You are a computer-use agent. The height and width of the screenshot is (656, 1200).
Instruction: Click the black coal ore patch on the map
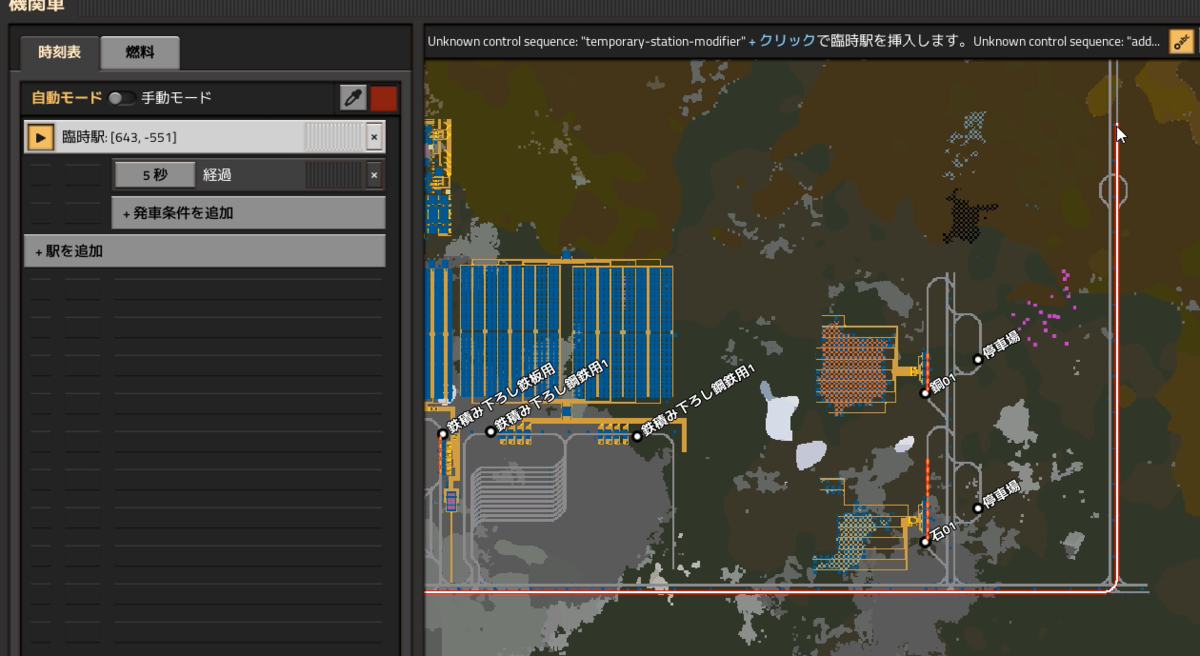coord(965,217)
